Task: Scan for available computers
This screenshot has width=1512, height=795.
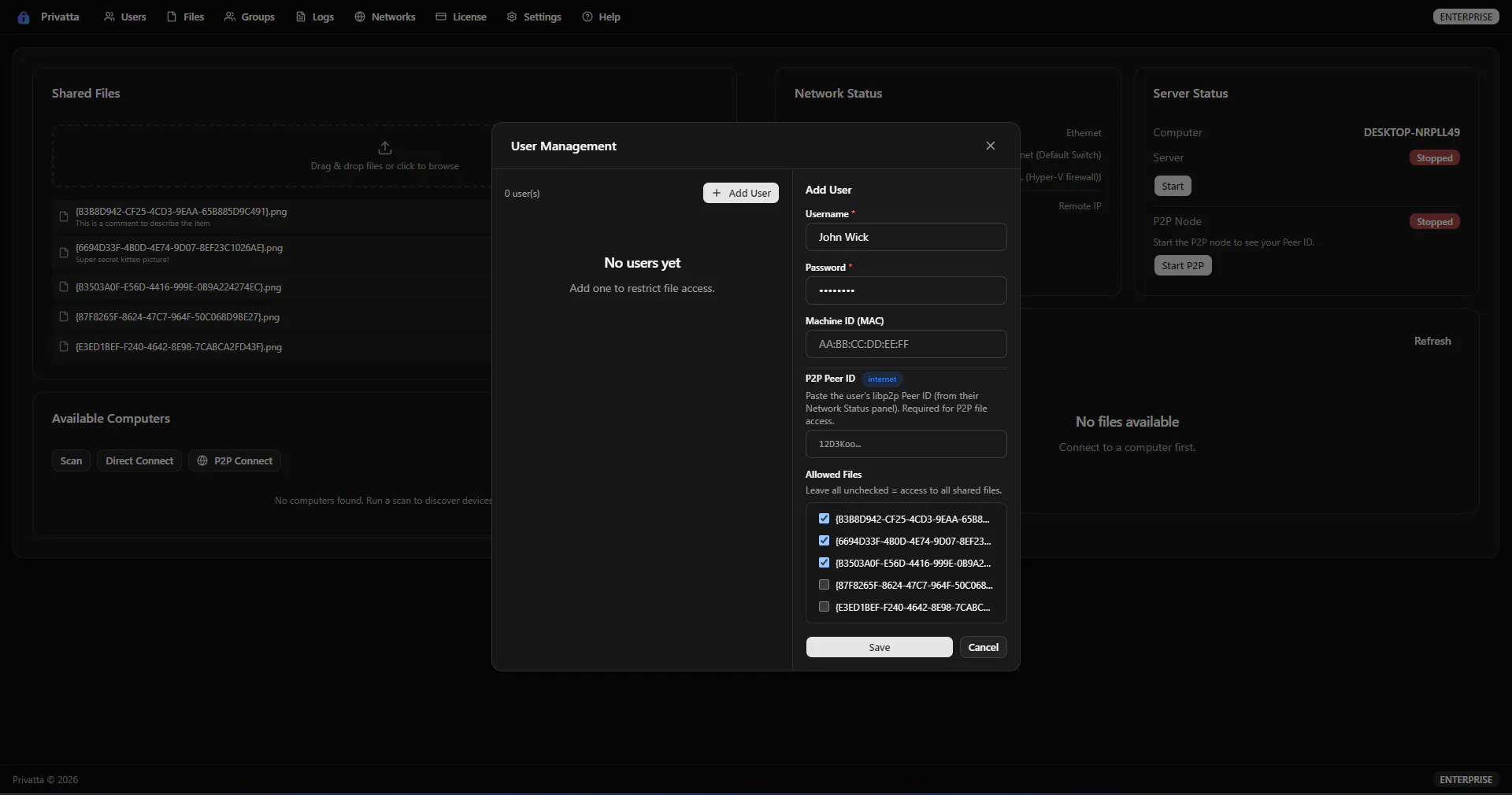Action: 72,460
